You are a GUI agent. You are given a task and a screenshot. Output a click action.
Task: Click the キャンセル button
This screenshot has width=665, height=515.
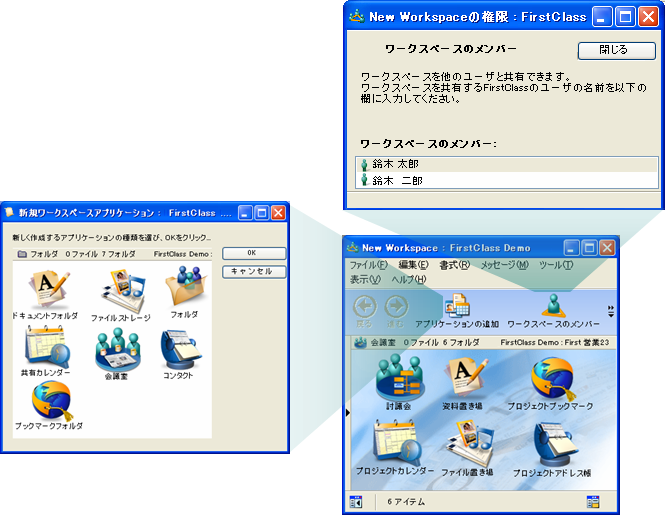[x=254, y=271]
